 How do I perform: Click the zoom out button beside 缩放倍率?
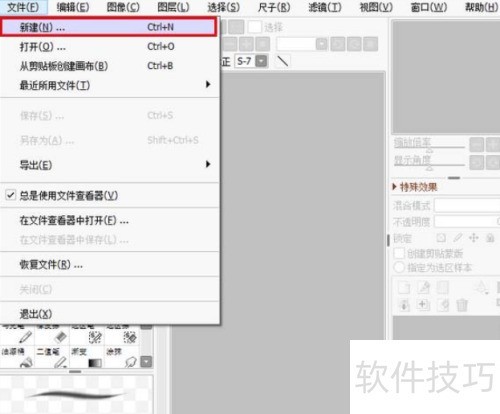coord(476,145)
